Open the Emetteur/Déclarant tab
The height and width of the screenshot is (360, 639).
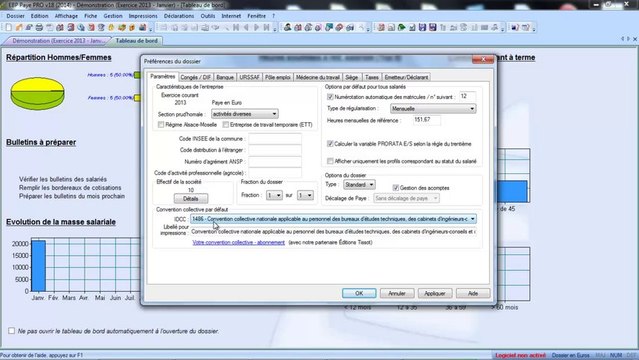coord(406,77)
